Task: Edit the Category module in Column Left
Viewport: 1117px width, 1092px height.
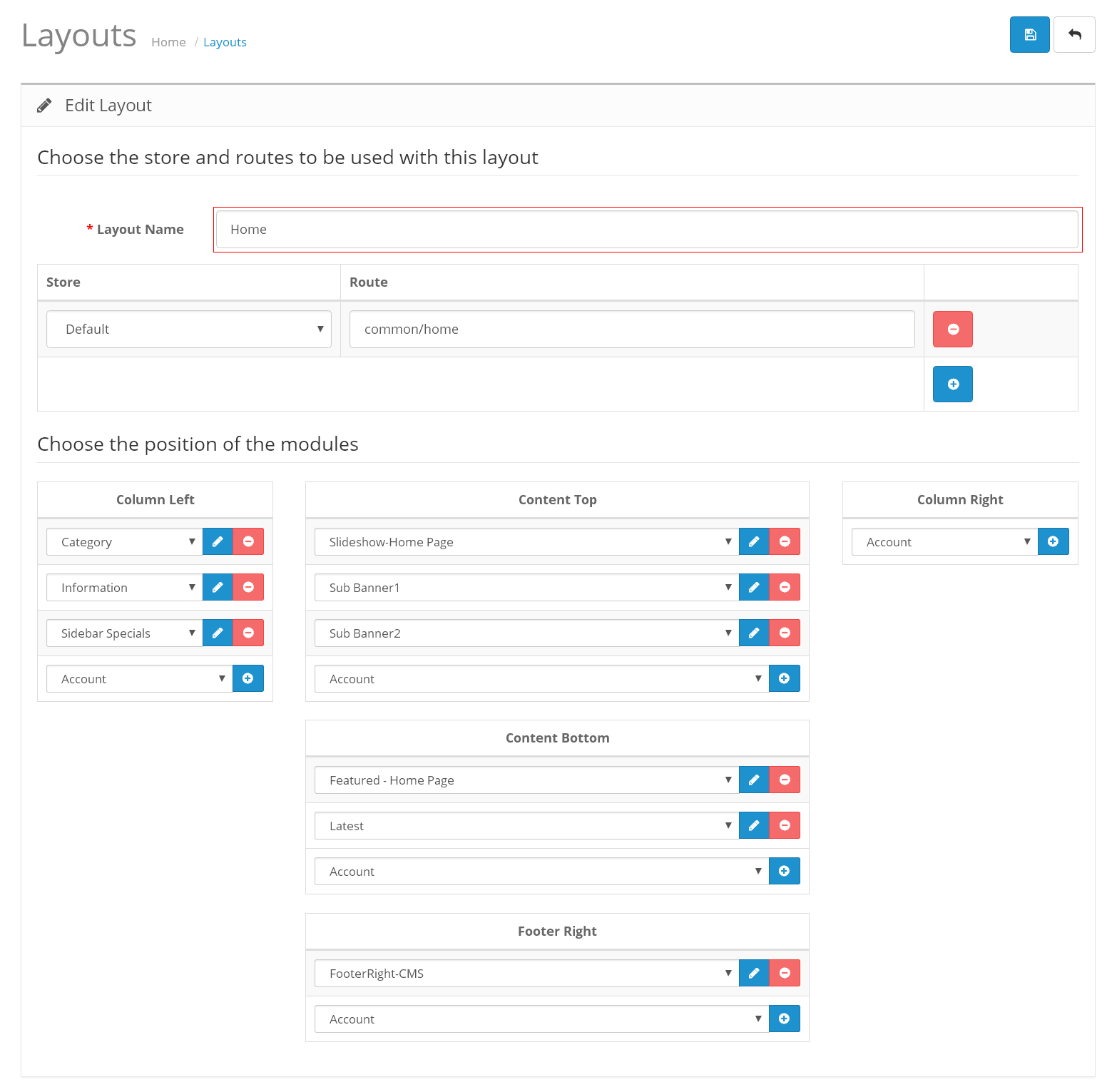Action: click(218, 542)
